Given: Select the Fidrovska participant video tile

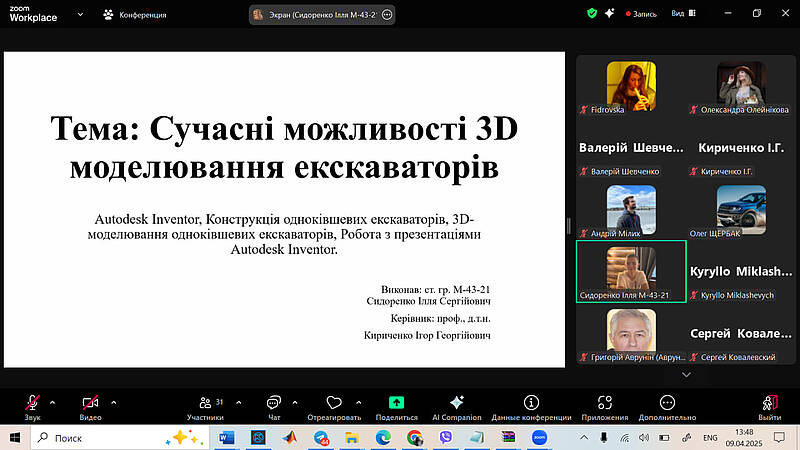Looking at the screenshot, I should (631, 86).
